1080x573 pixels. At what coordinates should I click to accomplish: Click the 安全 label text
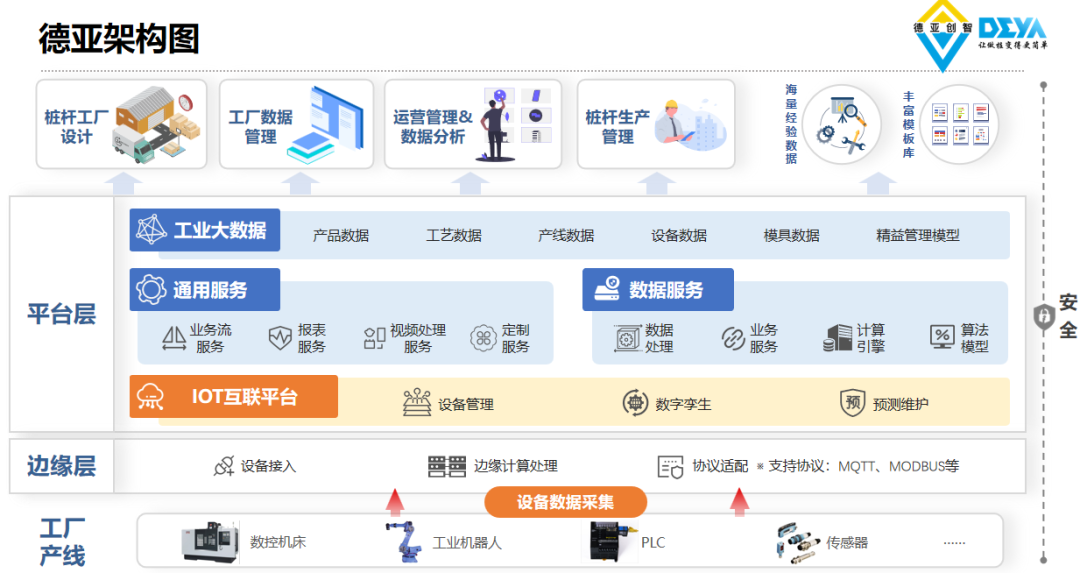(1068, 316)
